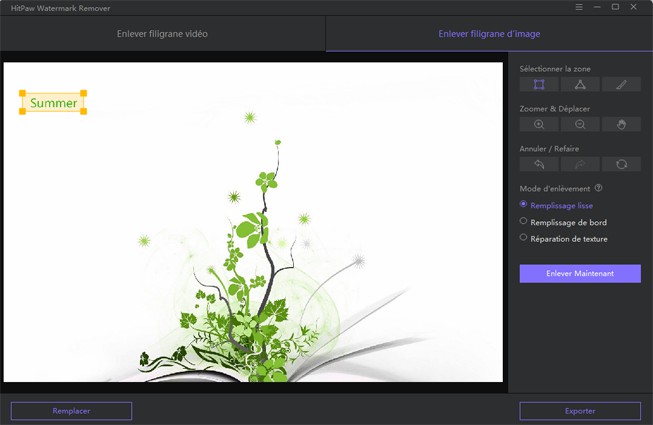Screen dimensions: 653x425
Task: Click the zoom in magnifier icon
Action: (x=539, y=124)
